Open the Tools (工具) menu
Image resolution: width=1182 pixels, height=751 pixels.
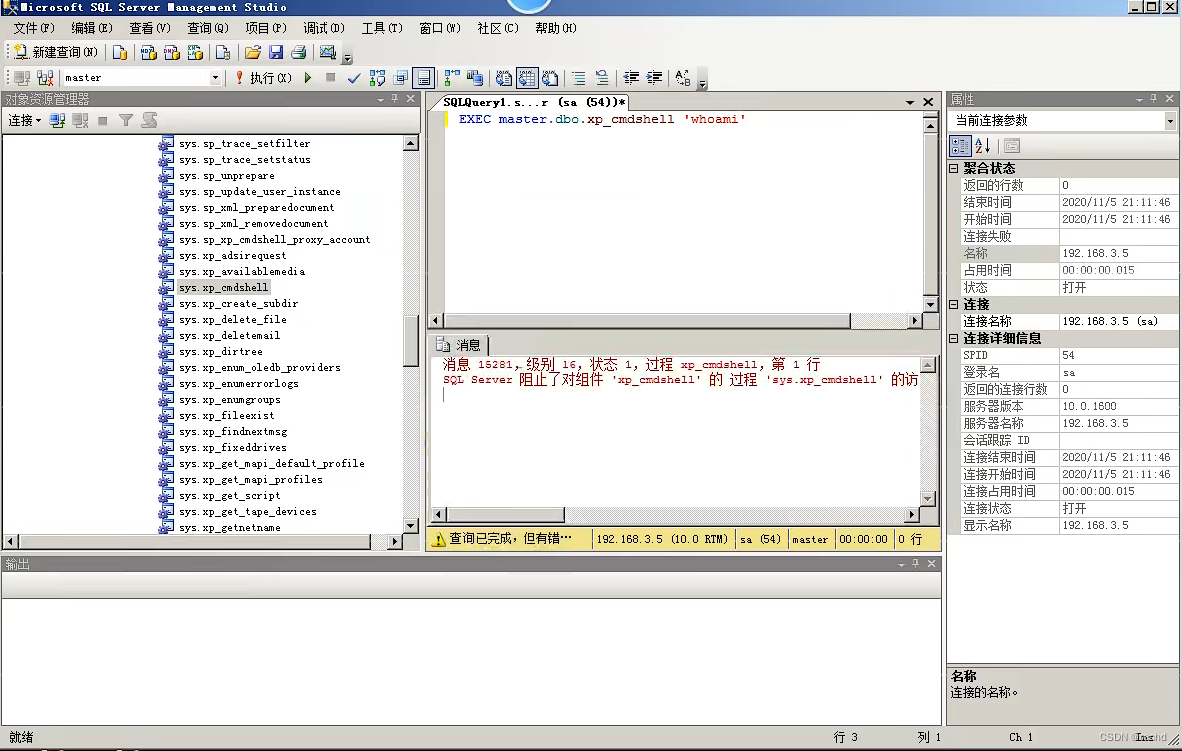pyautogui.click(x=382, y=28)
